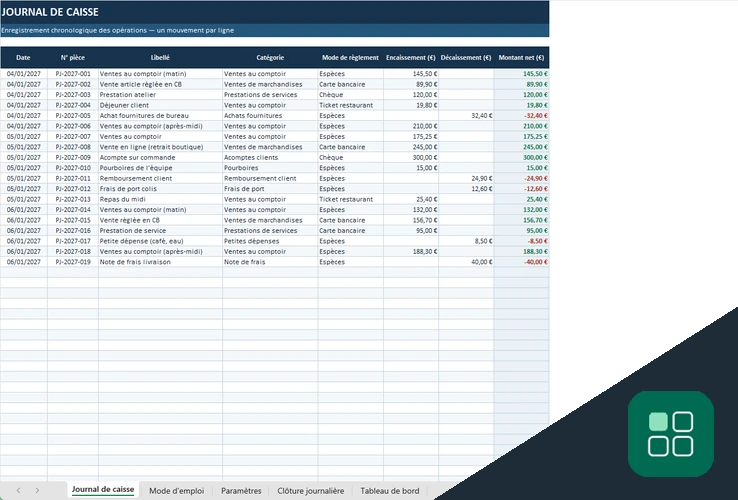Select the 145,50 € net amount cell
Image resolution: width=738 pixels, height=500 pixels.
click(521, 74)
